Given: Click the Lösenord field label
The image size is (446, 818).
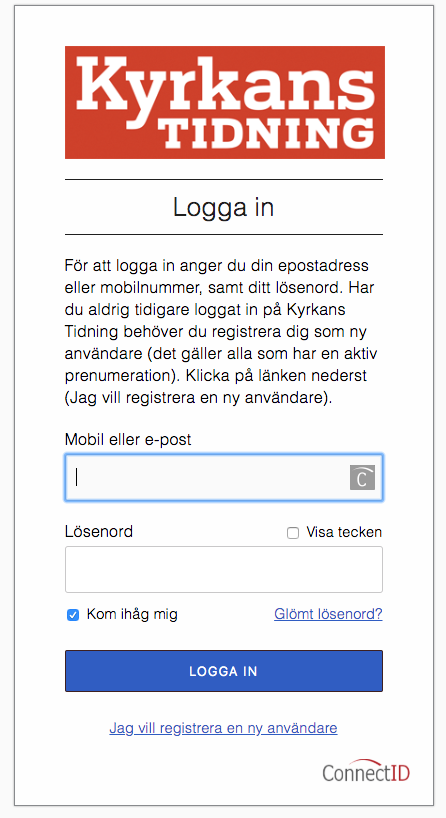Looking at the screenshot, I should (99, 532).
